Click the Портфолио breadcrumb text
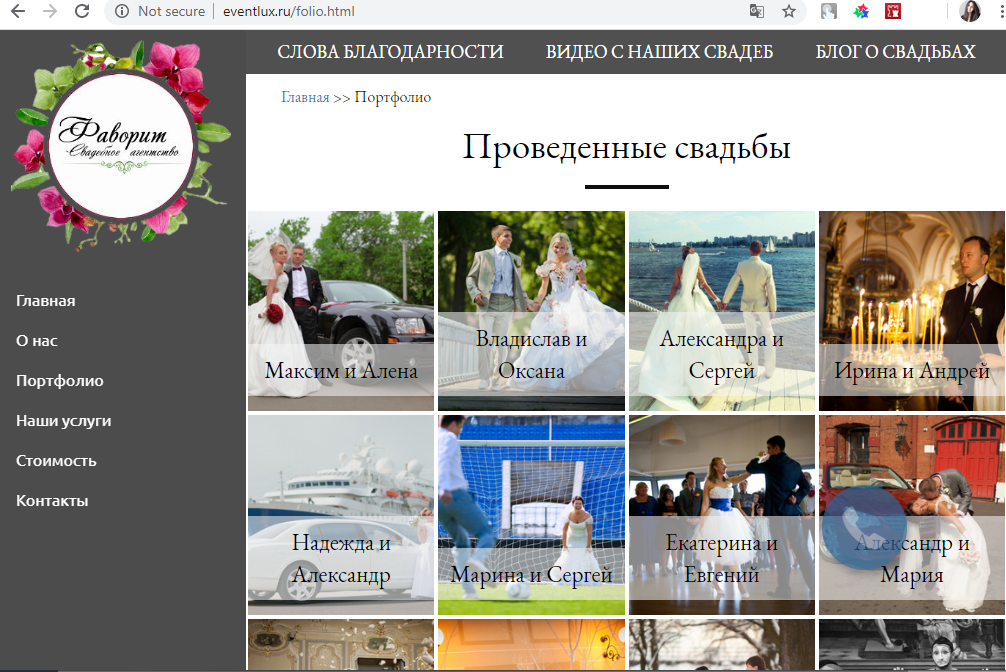Viewport: 1006px width, 672px height. pos(393,98)
